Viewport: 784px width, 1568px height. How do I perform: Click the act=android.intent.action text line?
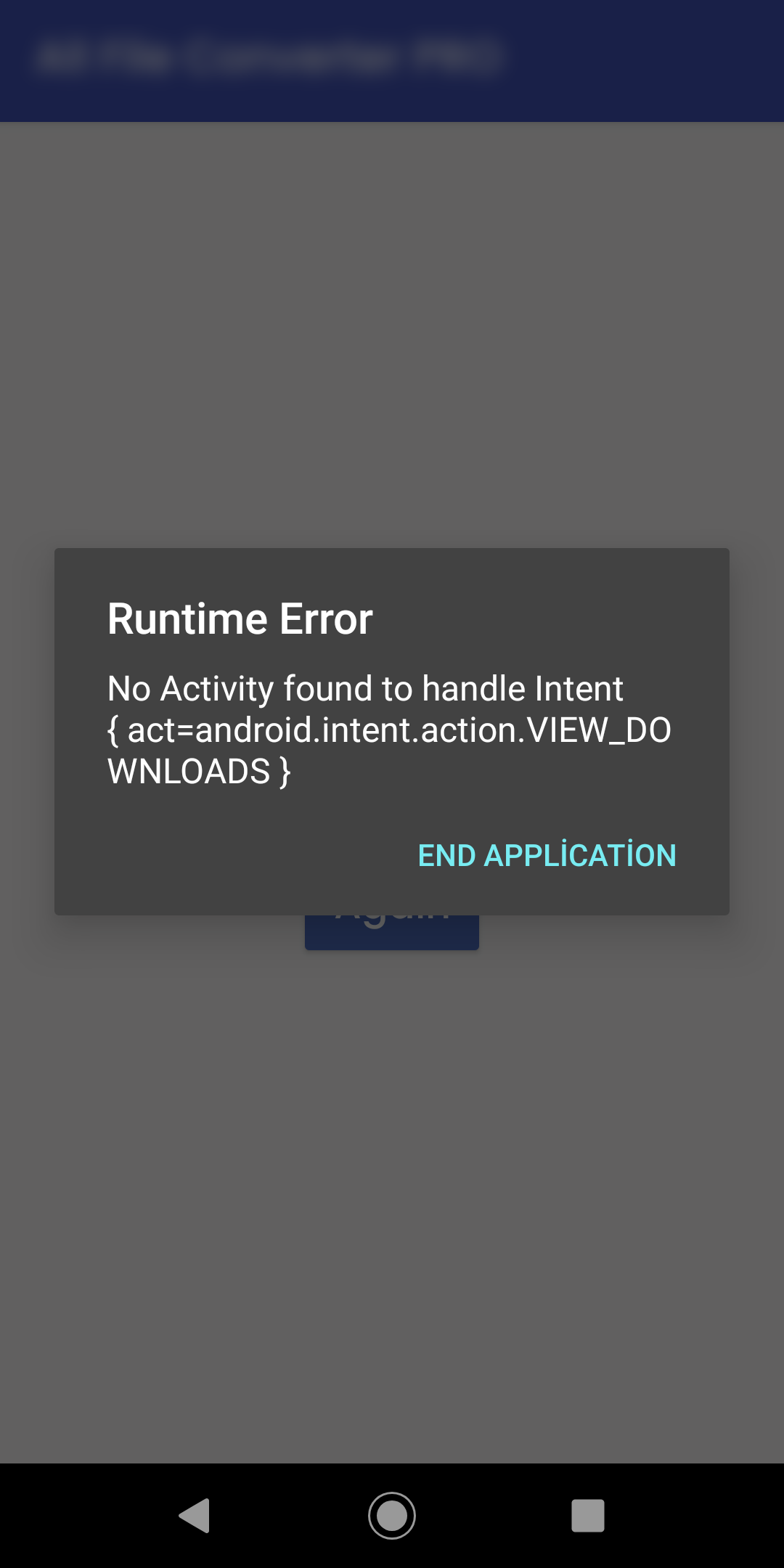pos(389,730)
